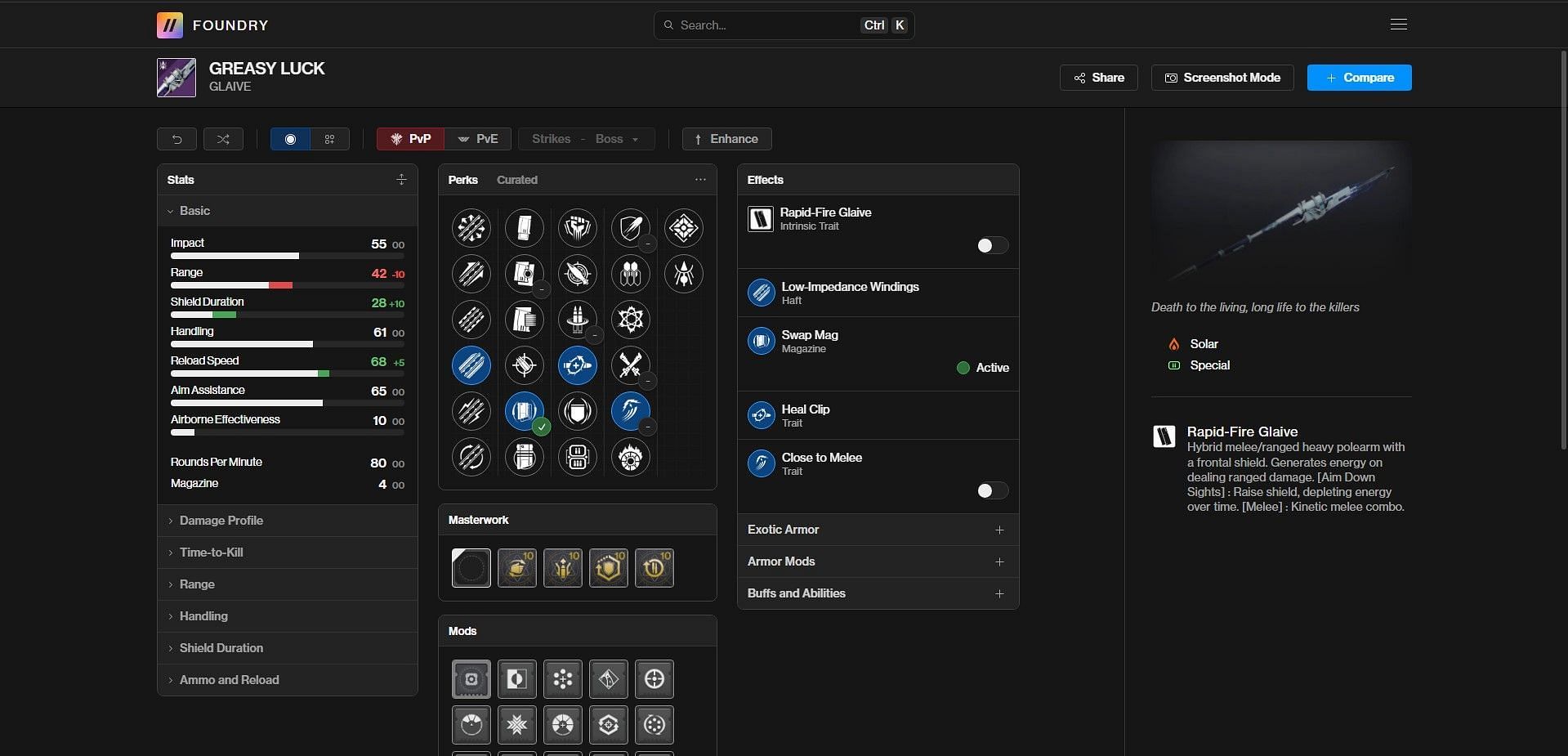Open the hamburger menu in the header

tap(1399, 25)
